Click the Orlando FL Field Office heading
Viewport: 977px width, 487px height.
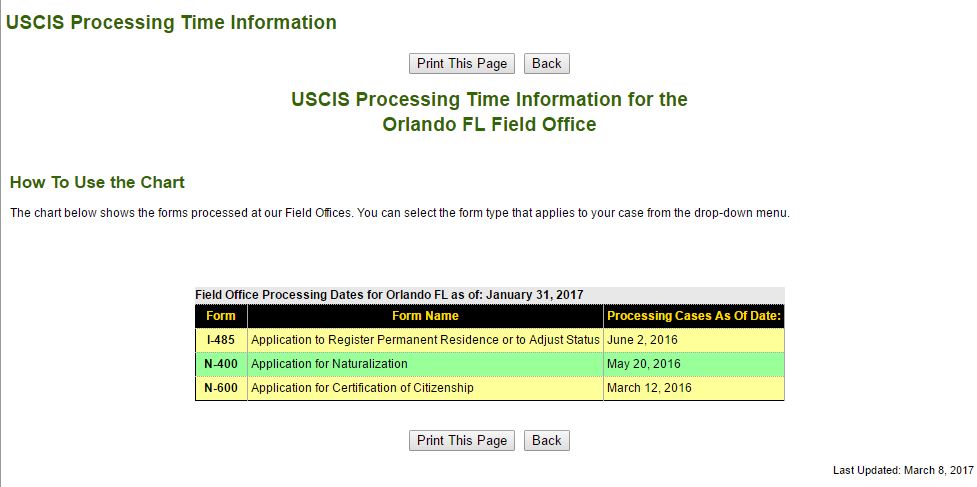coord(489,125)
